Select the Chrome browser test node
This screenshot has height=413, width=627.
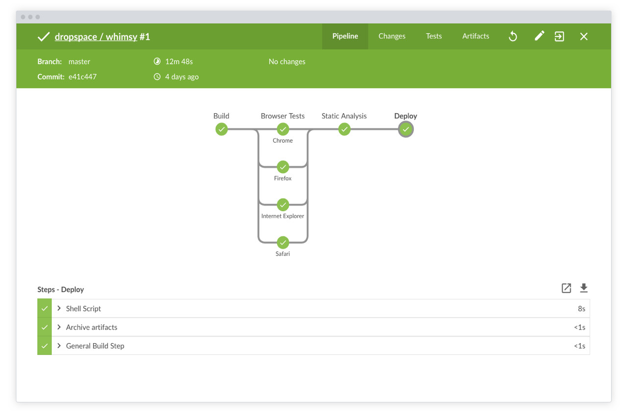pyautogui.click(x=283, y=129)
